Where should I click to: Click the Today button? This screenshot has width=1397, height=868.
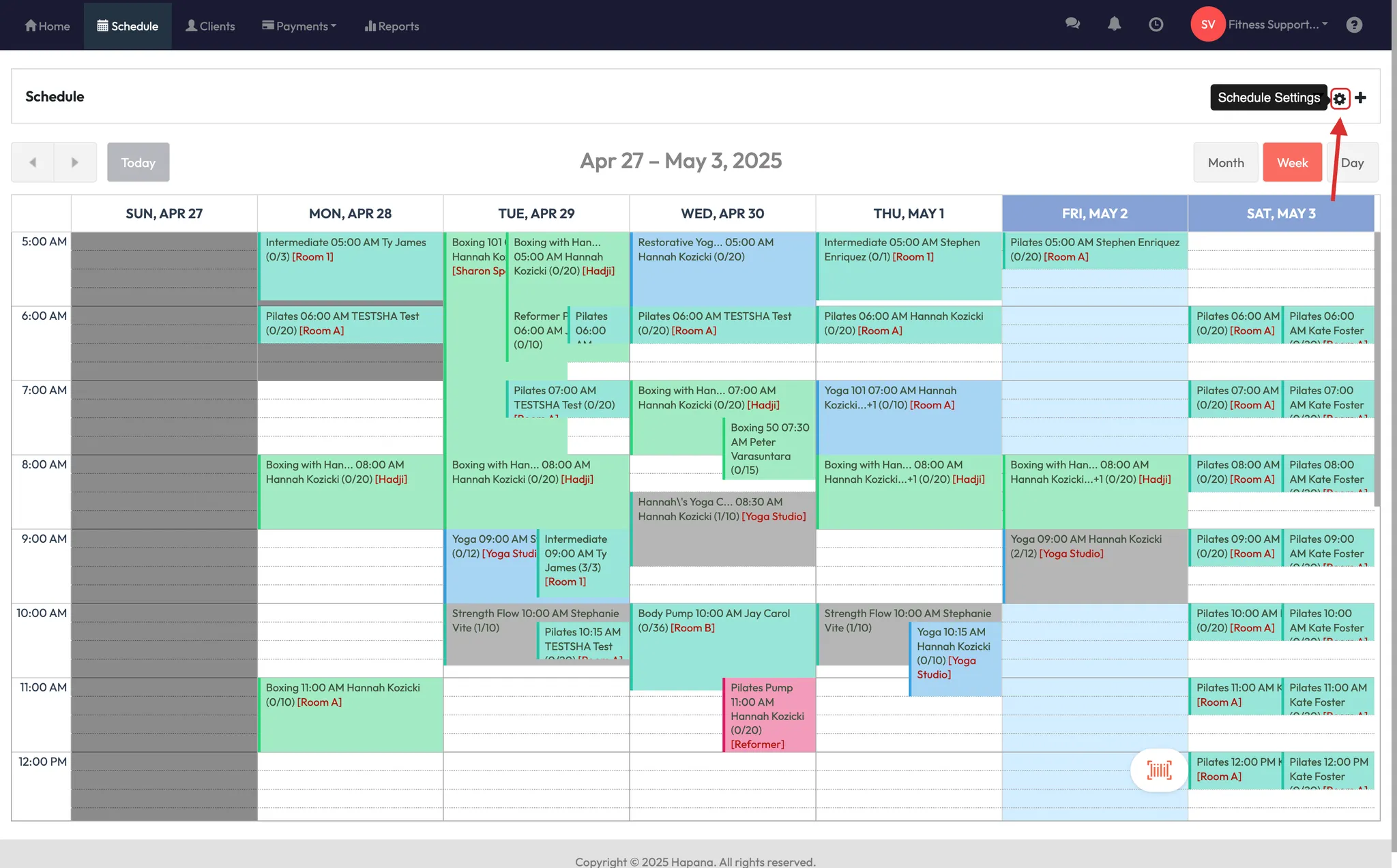(138, 162)
